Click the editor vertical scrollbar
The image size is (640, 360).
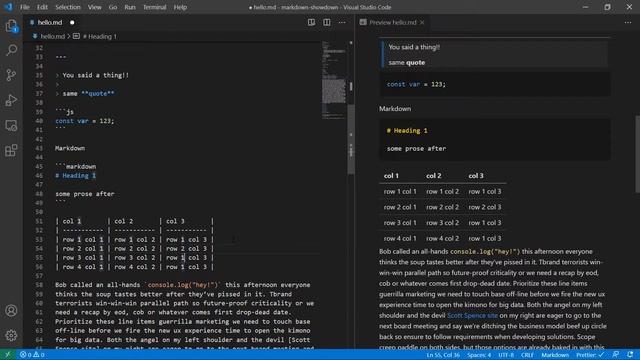pyautogui.click(x=351, y=139)
